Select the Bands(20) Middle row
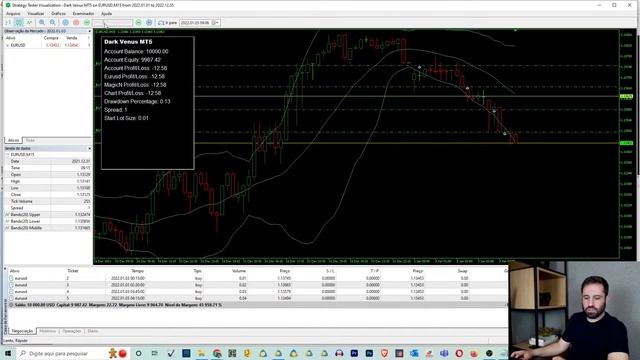 [x=47, y=228]
